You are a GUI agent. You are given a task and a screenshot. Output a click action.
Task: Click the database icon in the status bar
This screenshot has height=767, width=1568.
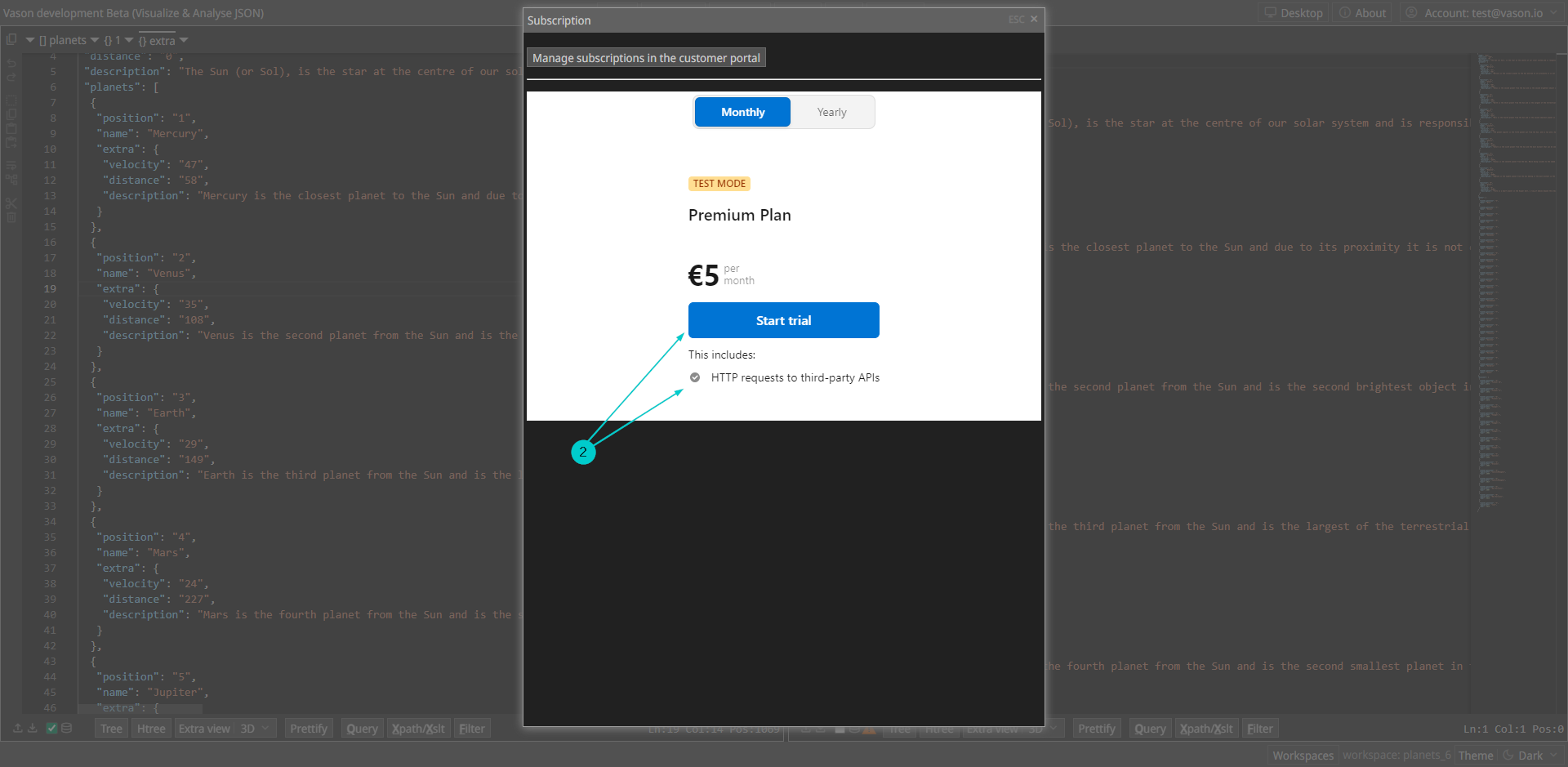click(x=66, y=727)
